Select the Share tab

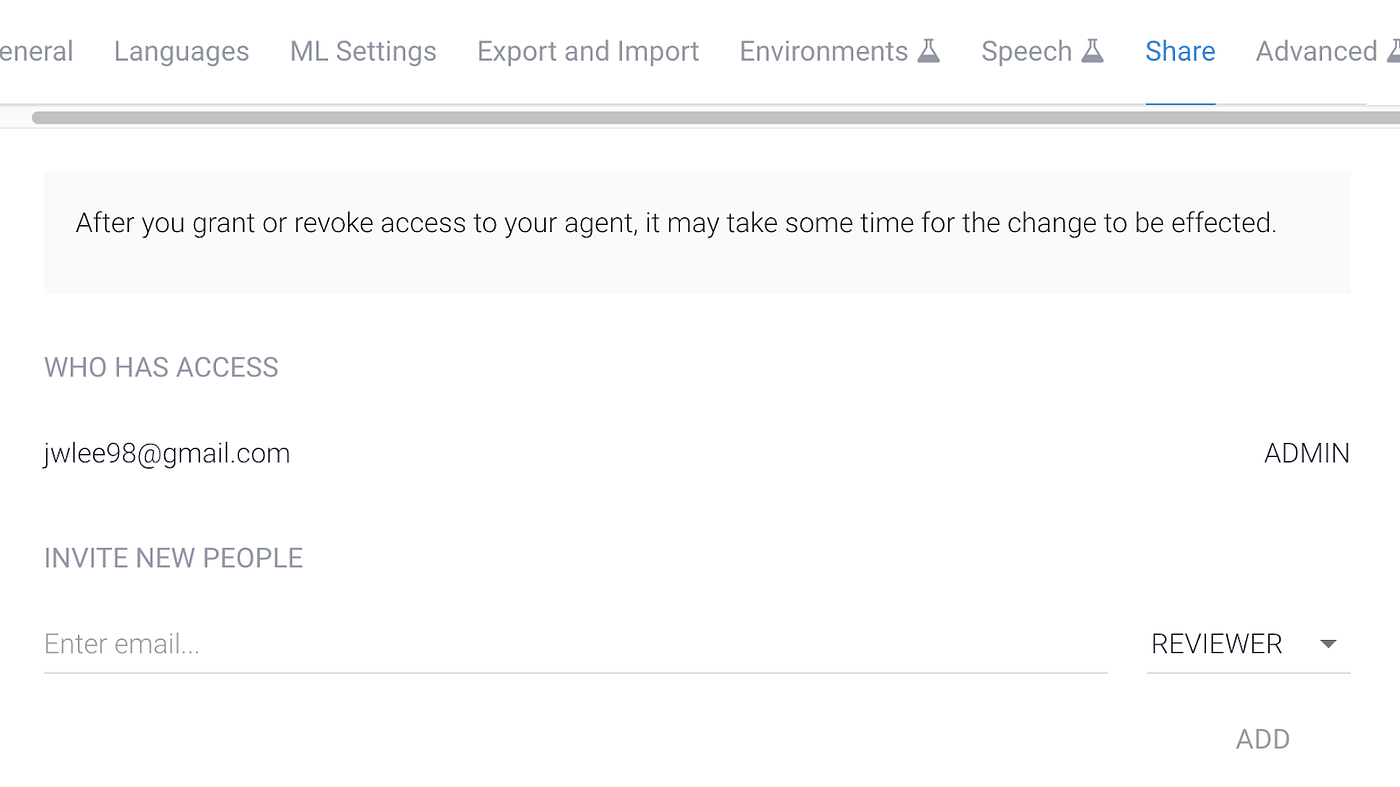coord(1180,51)
